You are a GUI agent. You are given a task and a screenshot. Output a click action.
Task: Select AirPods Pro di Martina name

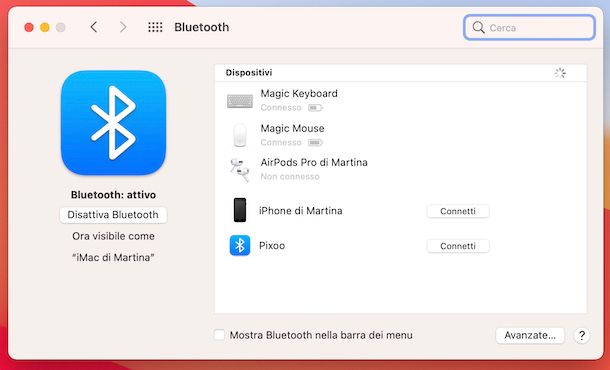point(314,163)
